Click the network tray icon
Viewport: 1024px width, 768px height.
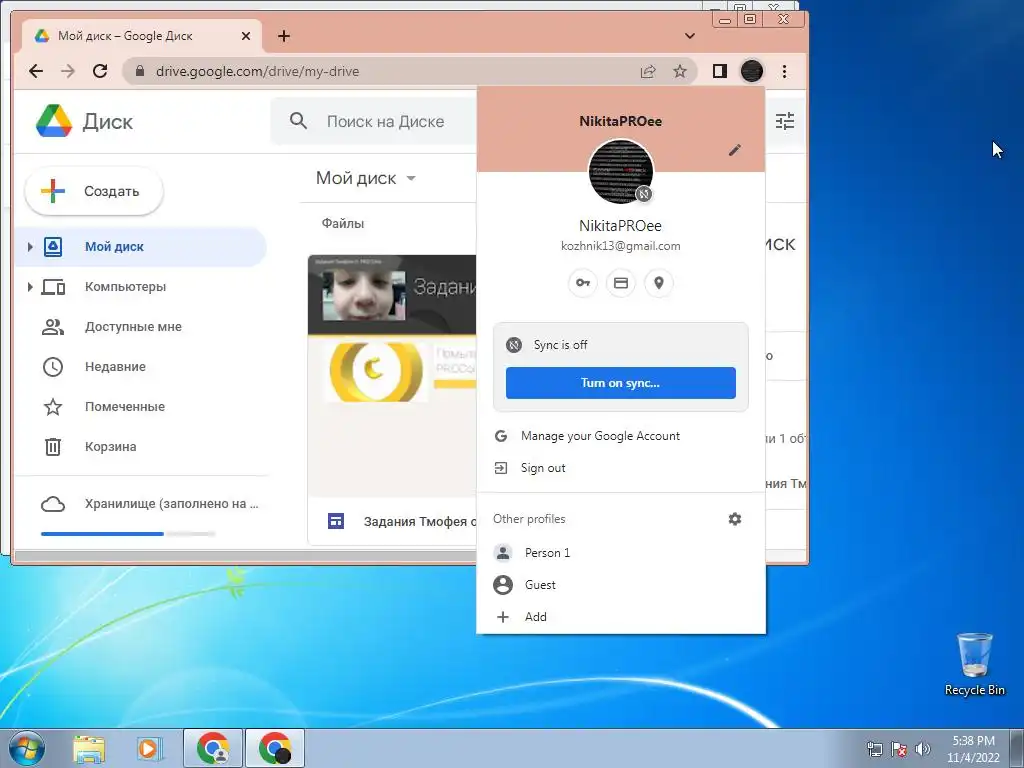pos(874,749)
